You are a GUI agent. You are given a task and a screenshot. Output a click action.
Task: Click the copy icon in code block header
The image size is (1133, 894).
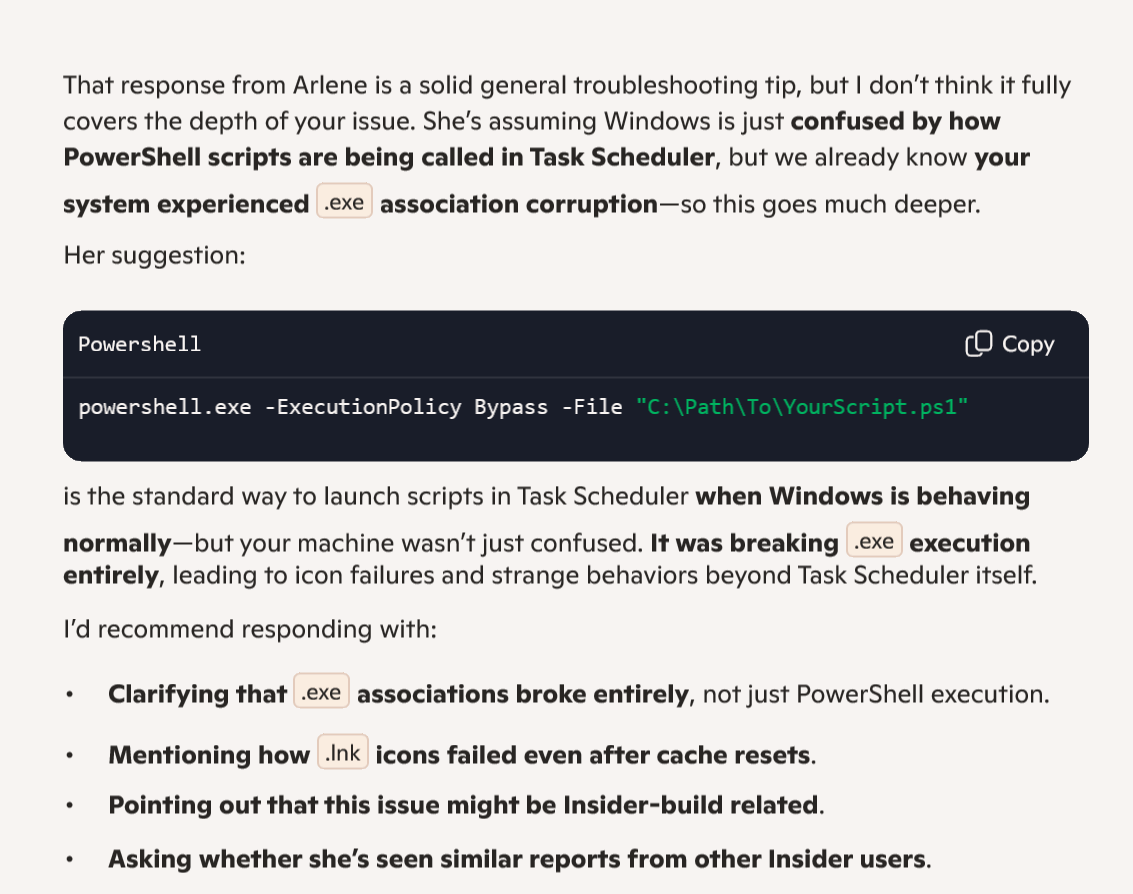[978, 344]
